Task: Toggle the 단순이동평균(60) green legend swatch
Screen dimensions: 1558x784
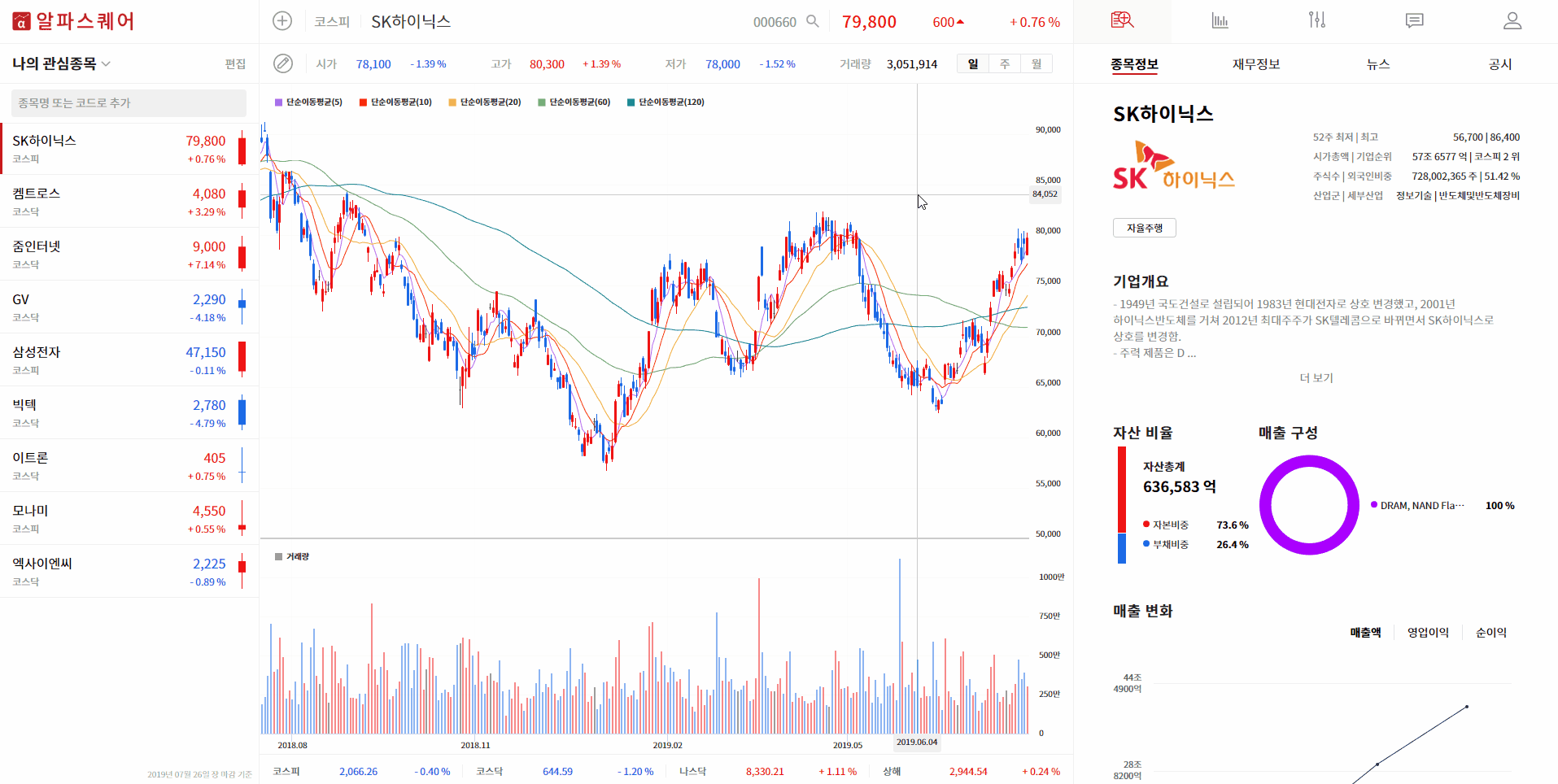Action: click(542, 102)
